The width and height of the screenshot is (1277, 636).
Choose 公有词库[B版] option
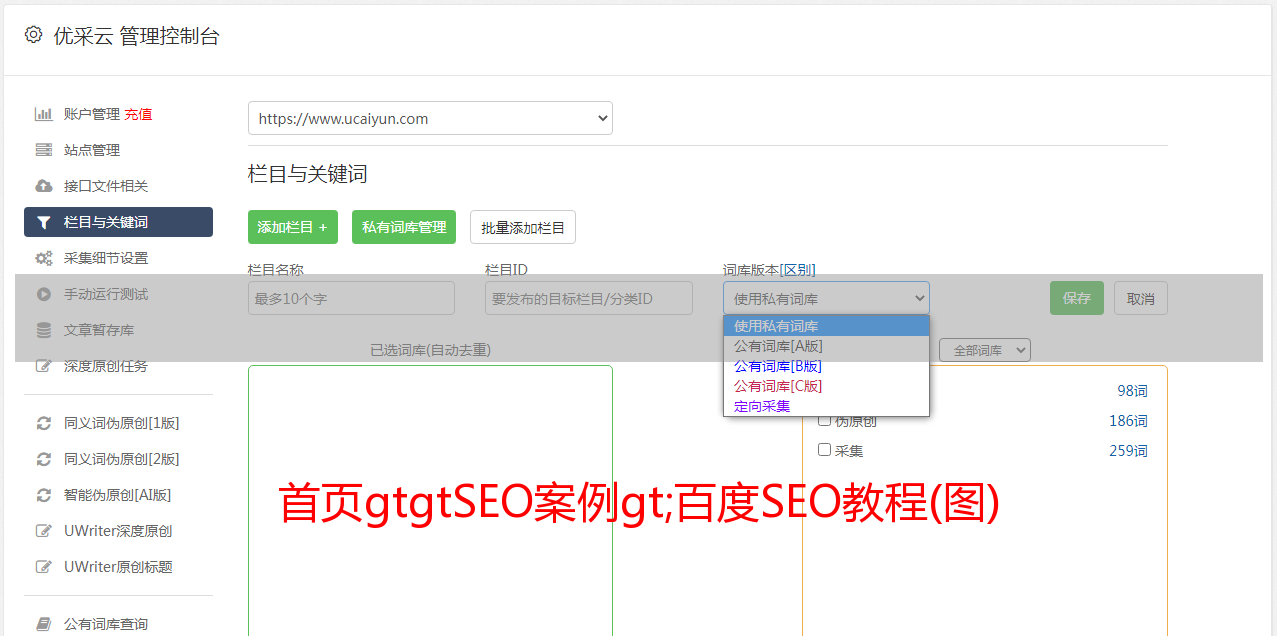click(826, 366)
